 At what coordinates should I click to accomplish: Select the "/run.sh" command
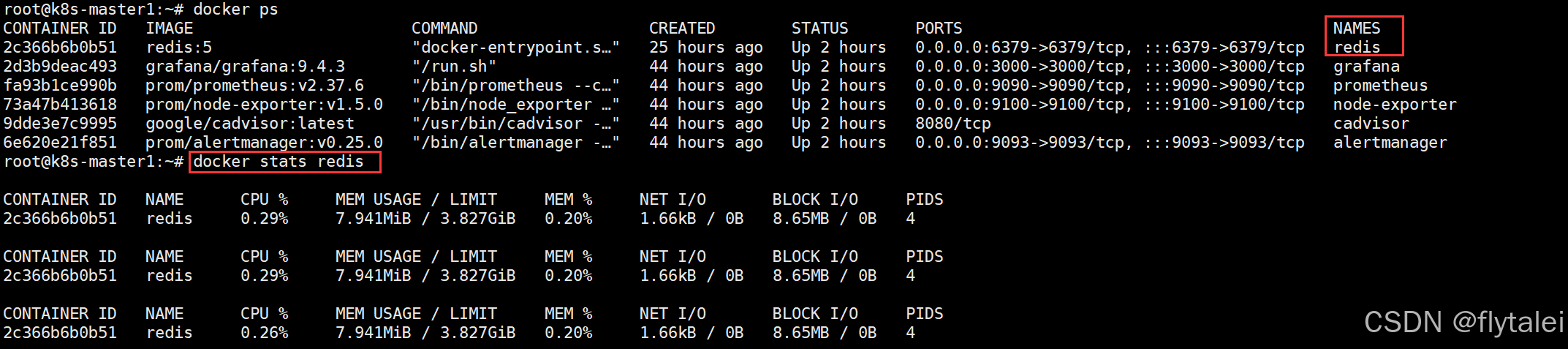(454, 67)
